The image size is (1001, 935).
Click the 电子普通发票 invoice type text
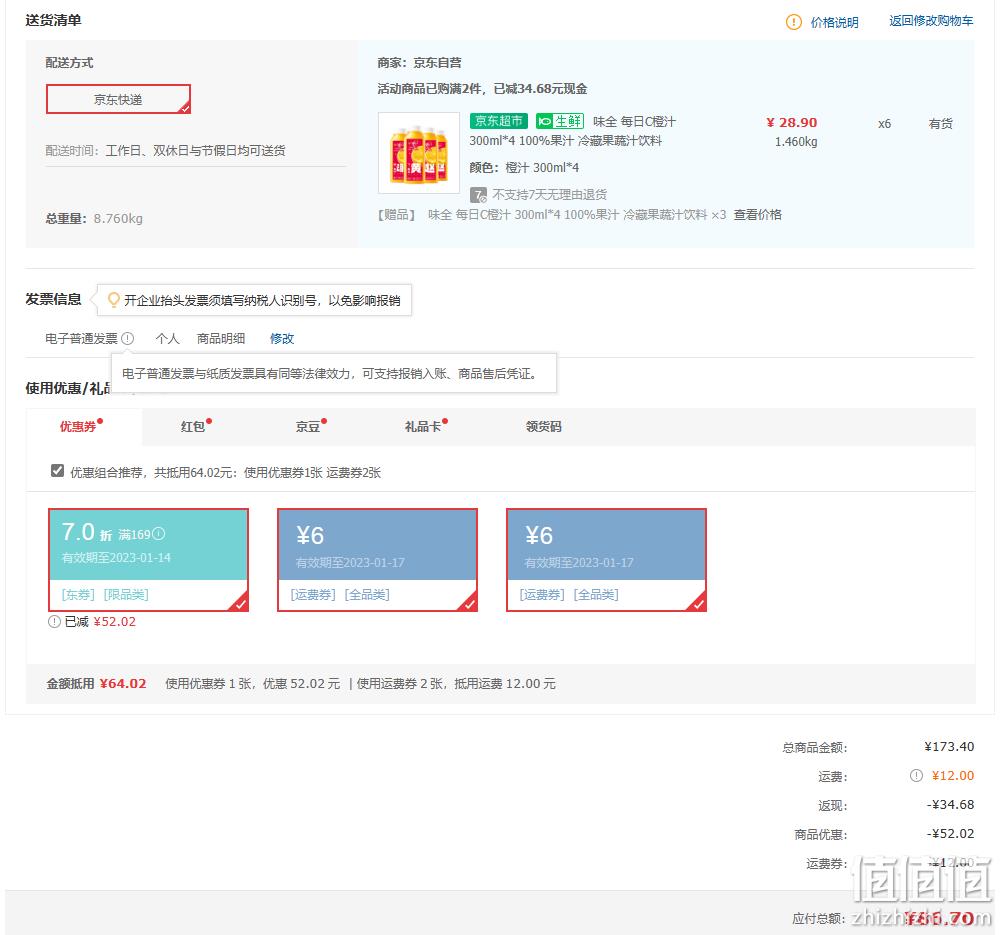click(82, 338)
